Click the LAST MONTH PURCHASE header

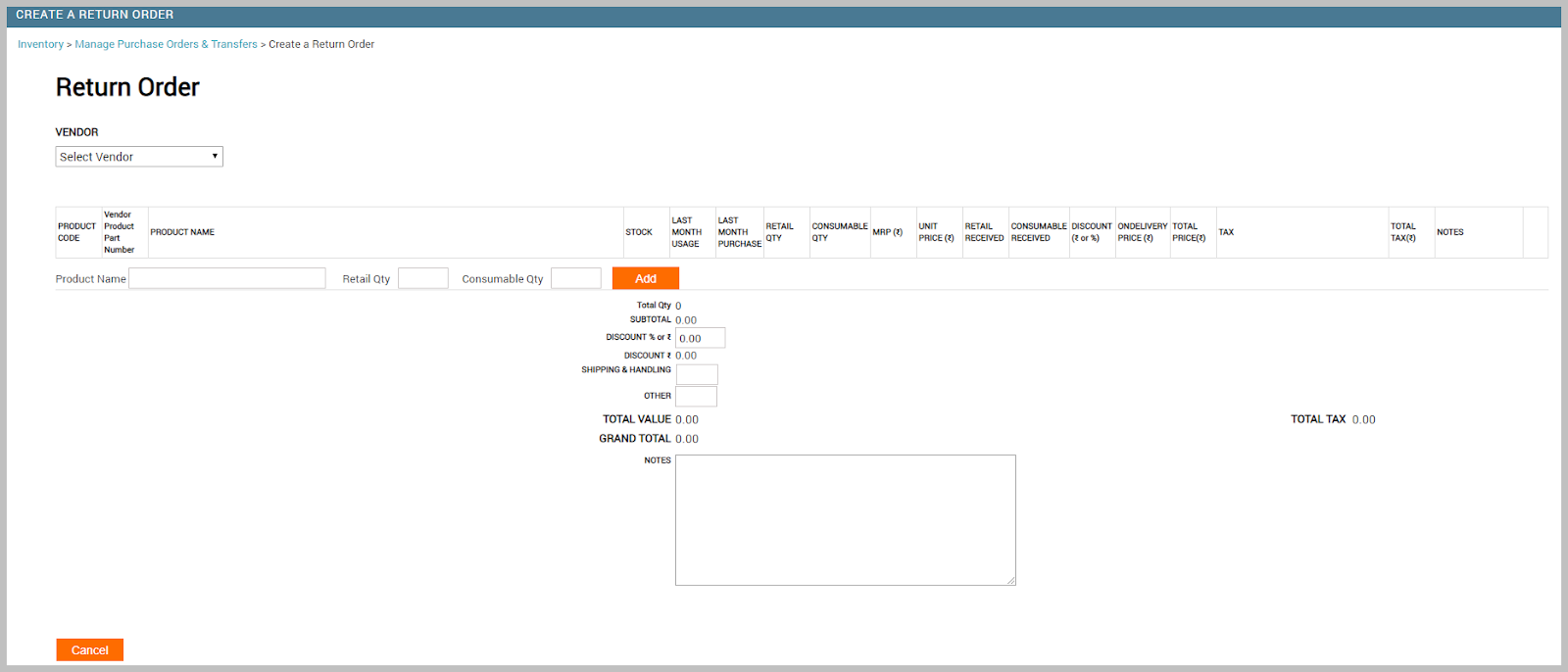pyautogui.click(x=740, y=232)
